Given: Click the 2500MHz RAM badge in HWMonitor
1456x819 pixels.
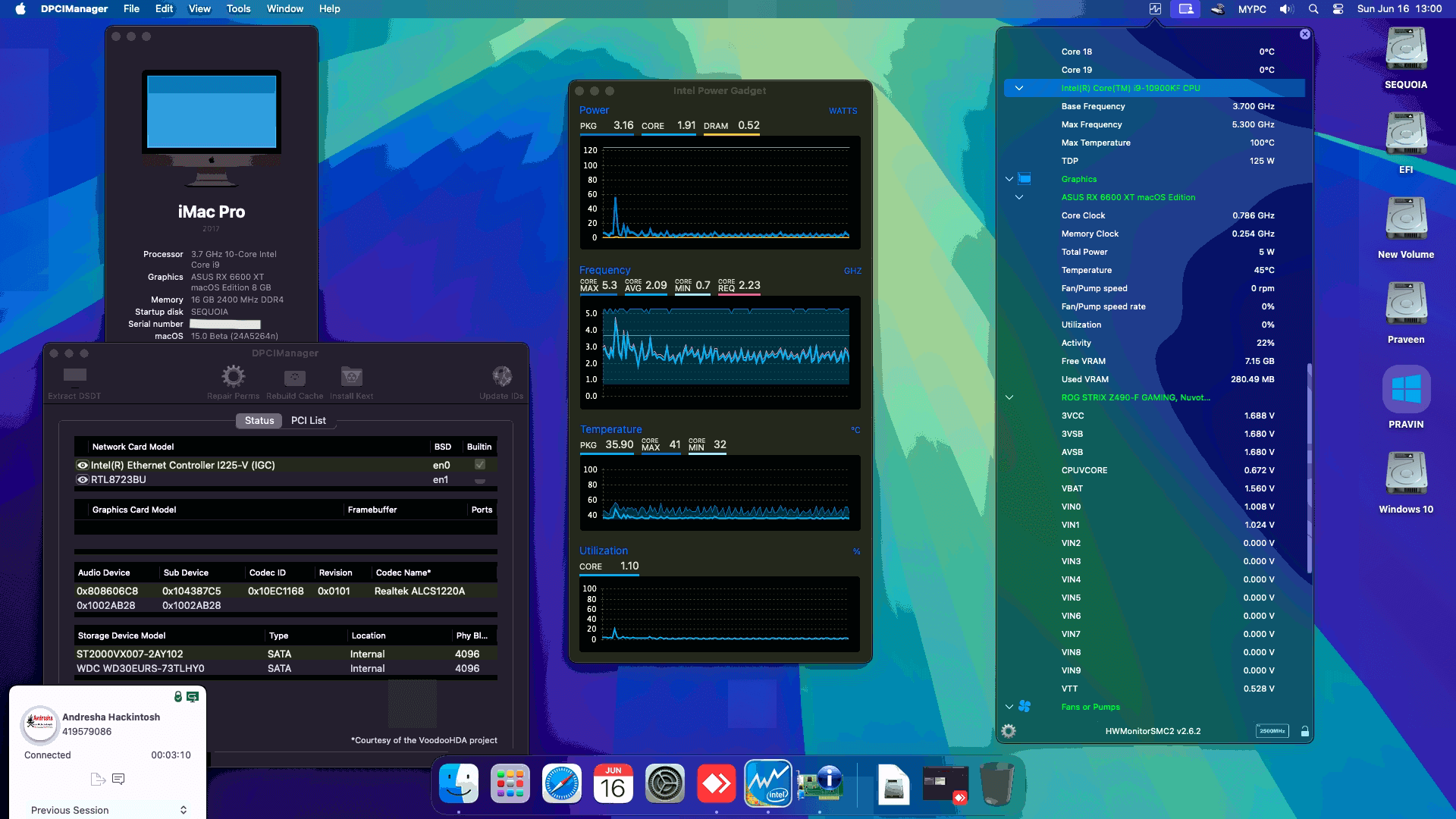Looking at the screenshot, I should (x=1272, y=731).
